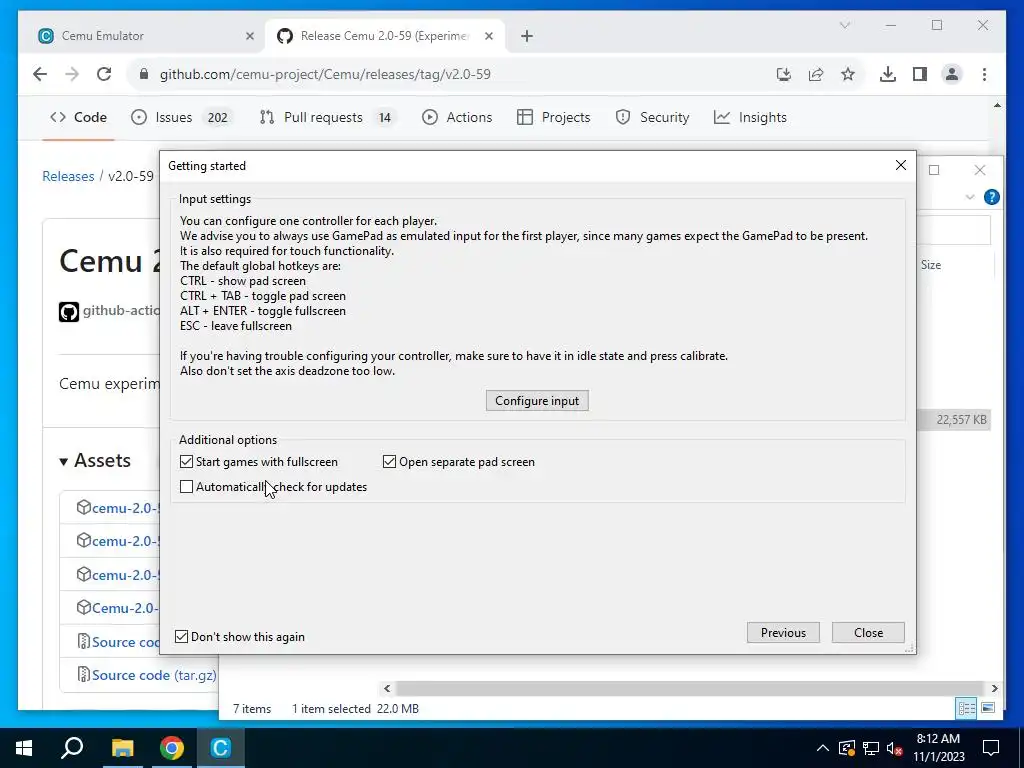This screenshot has width=1024, height=768.
Task: Collapse the Assets section triangle
Action: [63, 462]
